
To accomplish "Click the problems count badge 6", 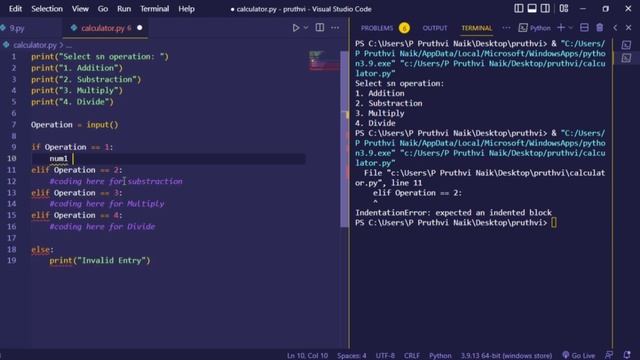I will click(x=404, y=28).
